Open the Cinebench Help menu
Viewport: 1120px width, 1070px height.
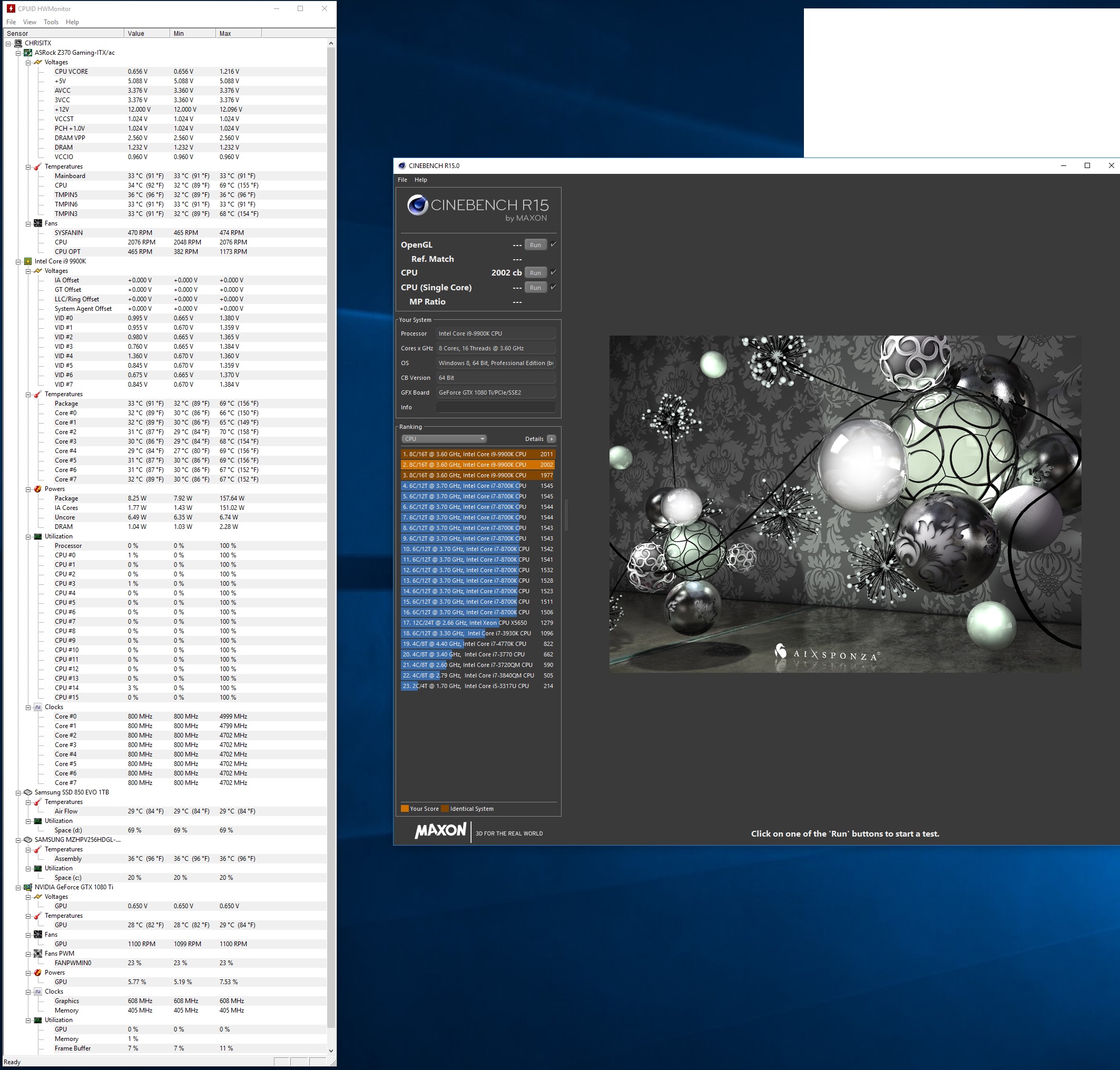point(420,180)
